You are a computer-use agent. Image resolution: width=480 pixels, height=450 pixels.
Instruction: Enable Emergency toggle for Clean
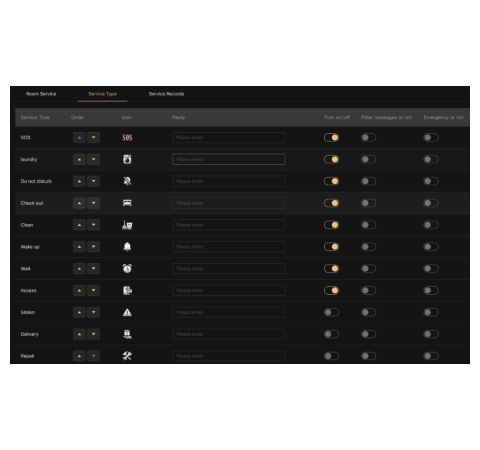pos(431,225)
